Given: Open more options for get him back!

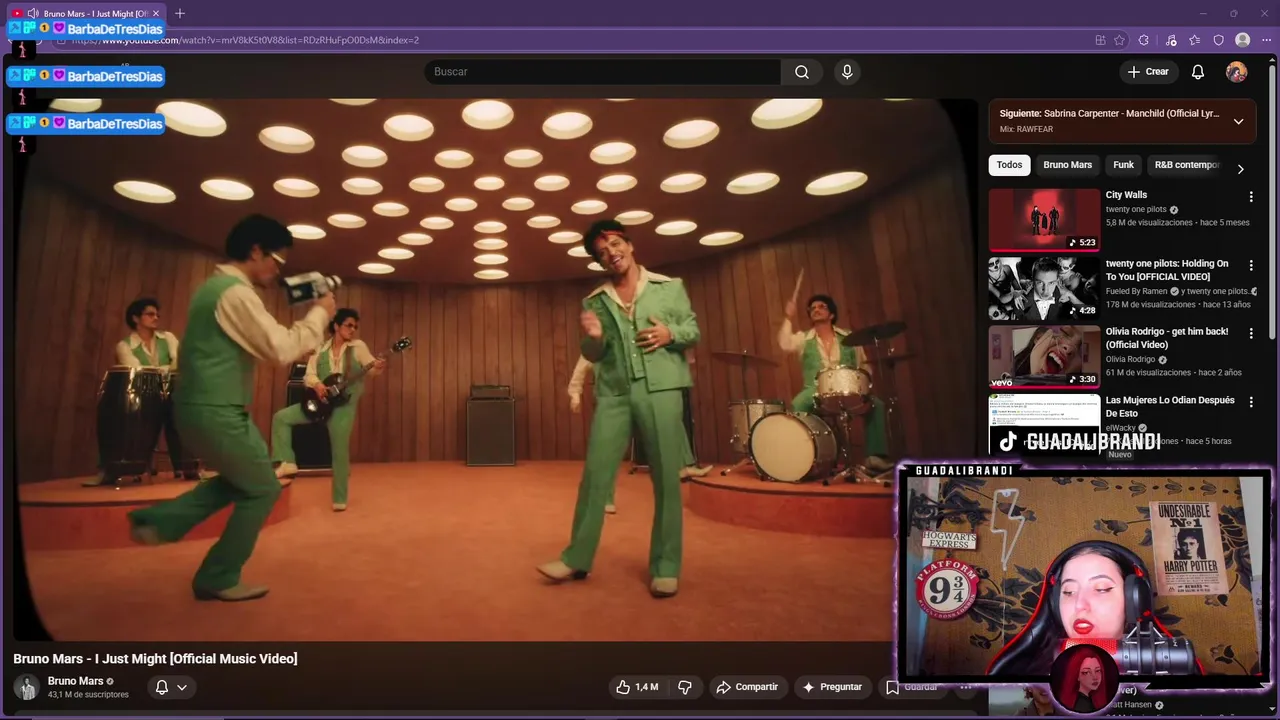Looking at the screenshot, I should (x=1250, y=333).
